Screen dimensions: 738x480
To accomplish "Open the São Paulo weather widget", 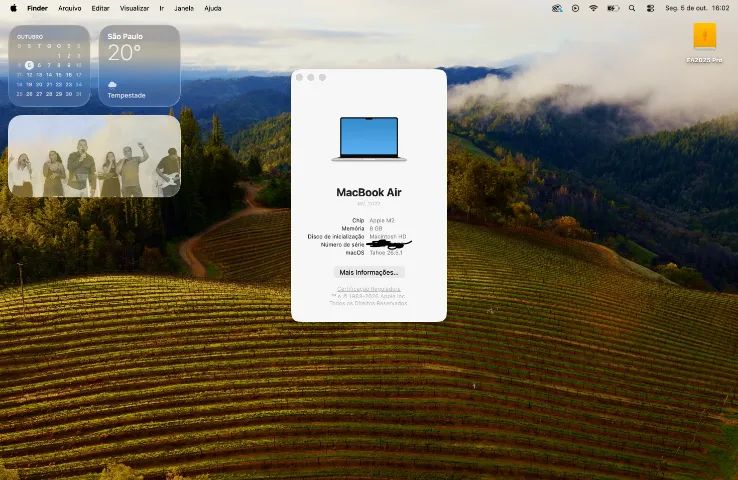I will coord(139,66).
